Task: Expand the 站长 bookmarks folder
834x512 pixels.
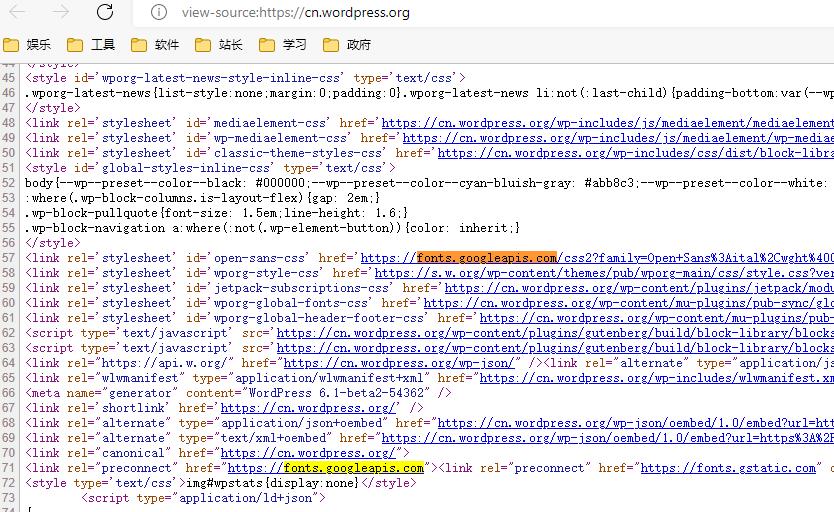Action: [x=220, y=44]
